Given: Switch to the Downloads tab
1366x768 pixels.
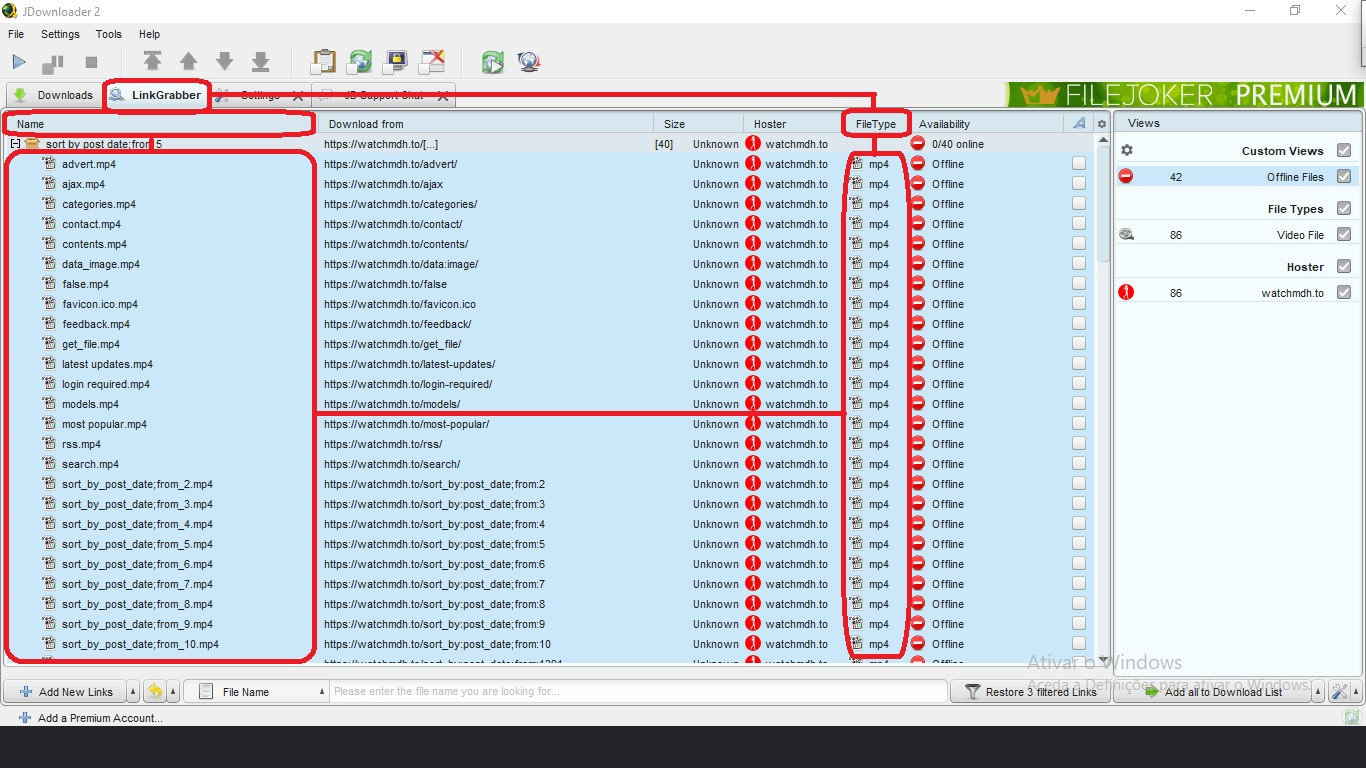Looking at the screenshot, I should click(53, 95).
